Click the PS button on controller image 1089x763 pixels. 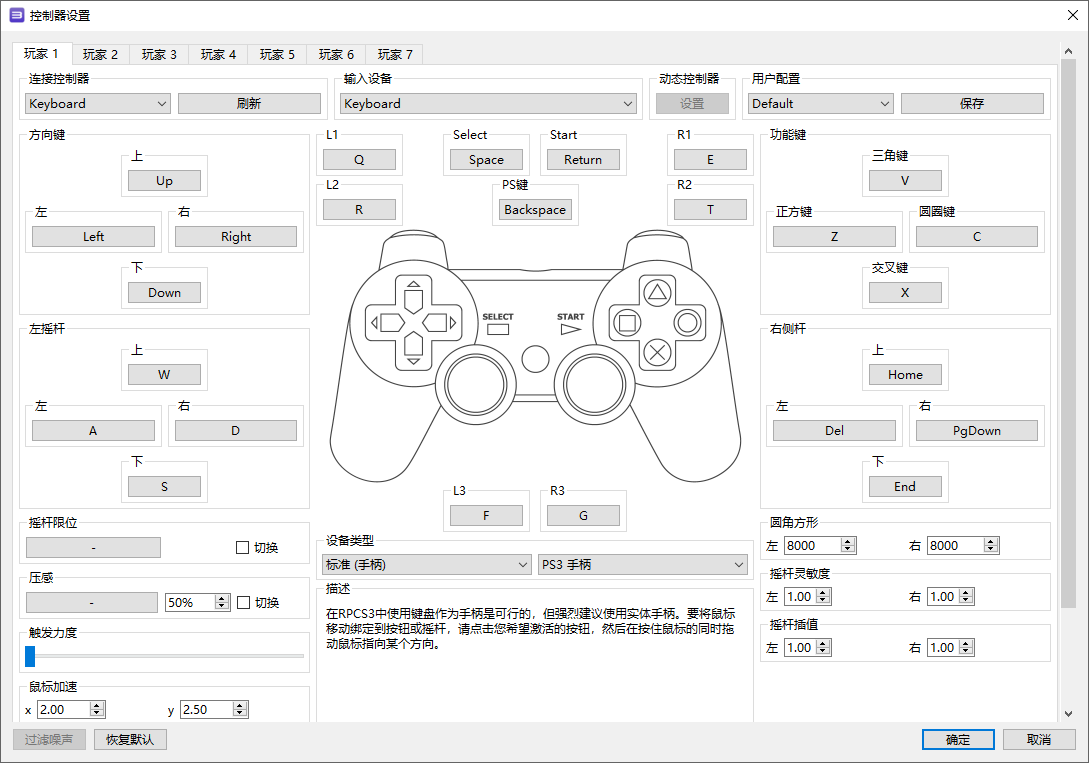[535, 359]
